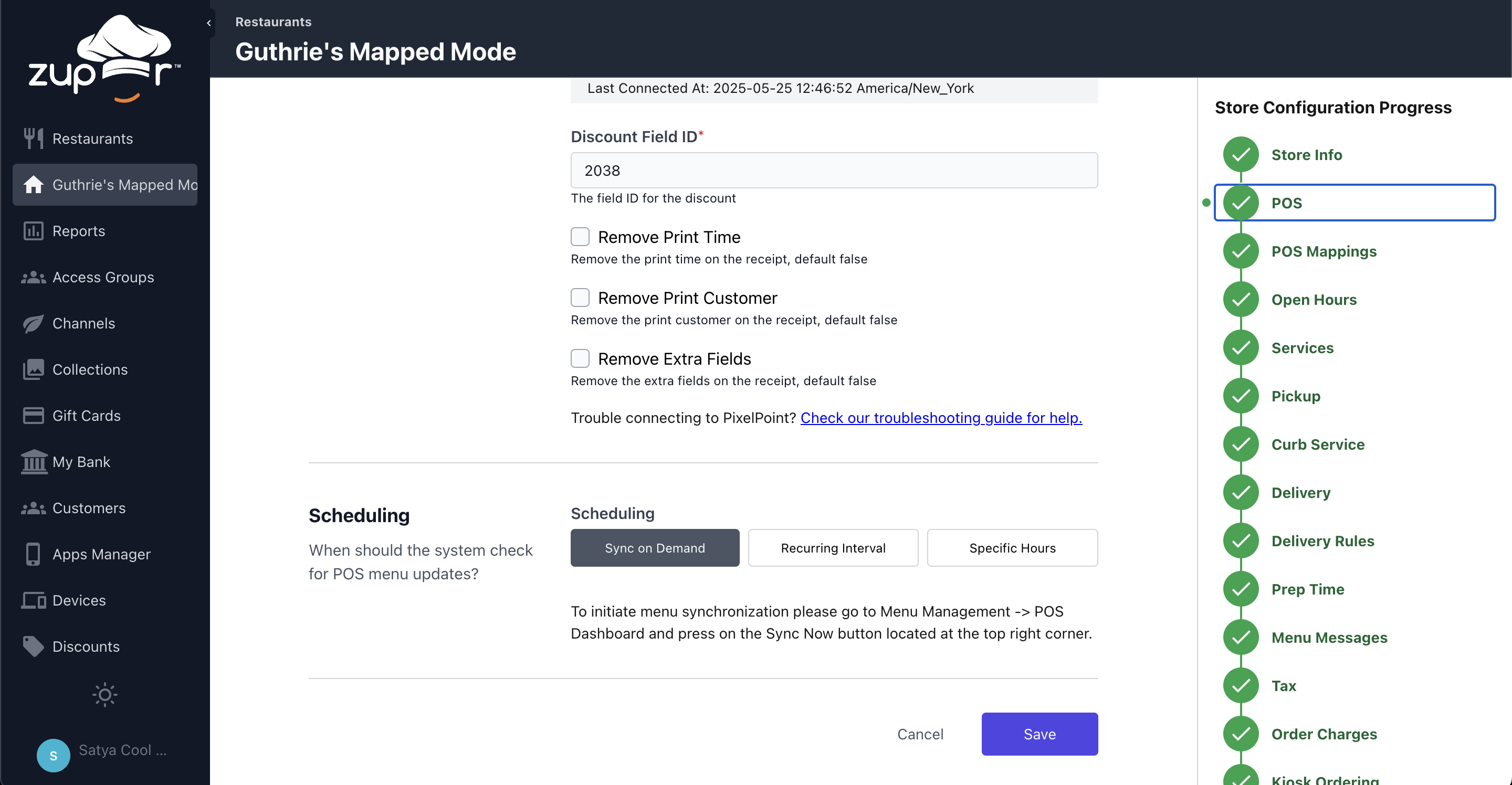Open the PixelPoint troubleshooting guide link
Viewport: 1512px width, 785px height.
[x=941, y=418]
